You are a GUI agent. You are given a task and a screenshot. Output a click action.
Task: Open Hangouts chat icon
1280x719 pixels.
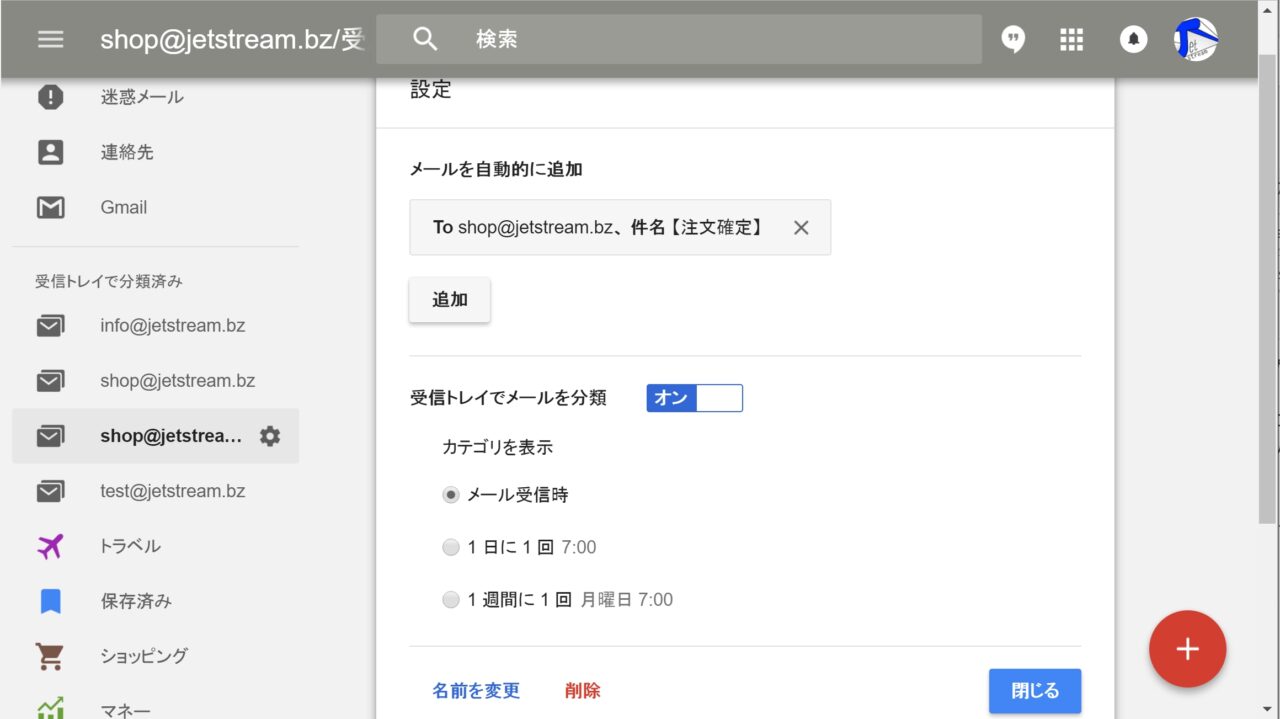[1013, 39]
